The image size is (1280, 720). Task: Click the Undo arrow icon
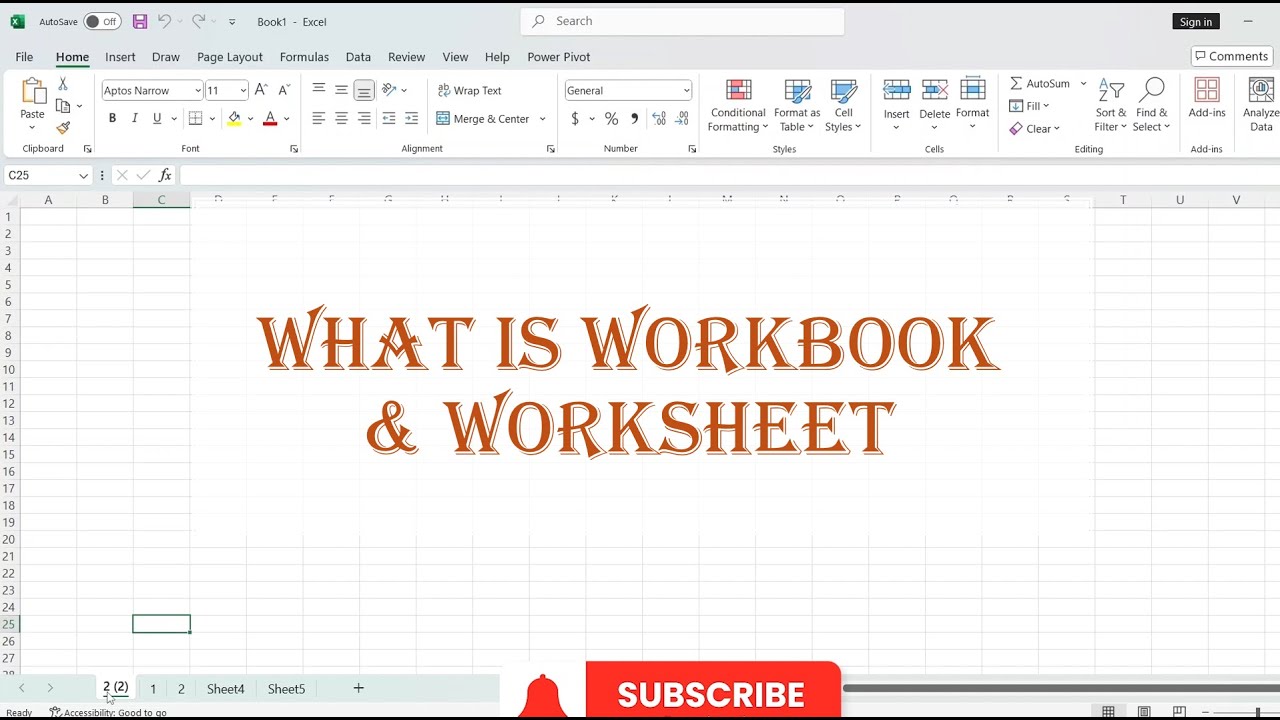click(x=164, y=21)
